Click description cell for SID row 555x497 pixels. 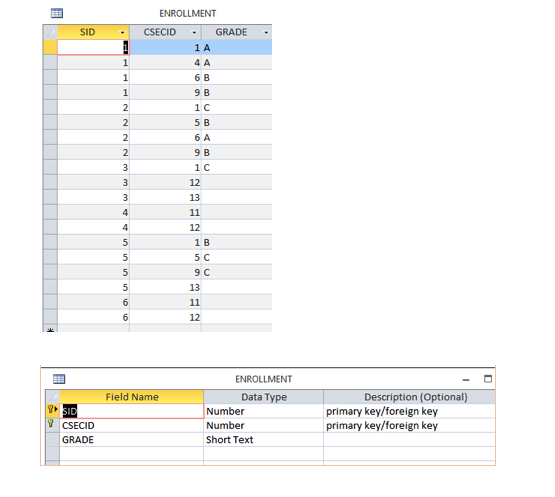[410, 411]
